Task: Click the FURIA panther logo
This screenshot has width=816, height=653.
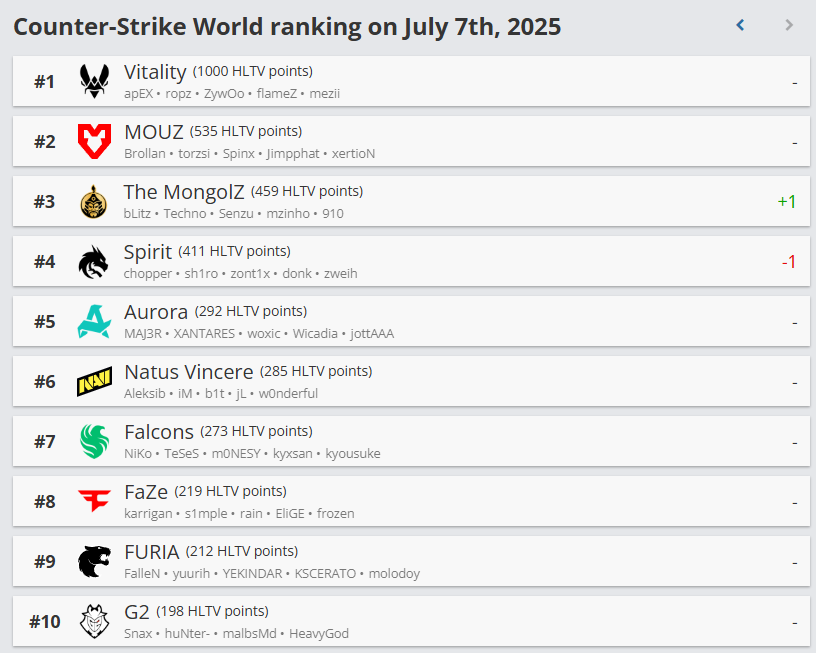Action: coord(94,561)
